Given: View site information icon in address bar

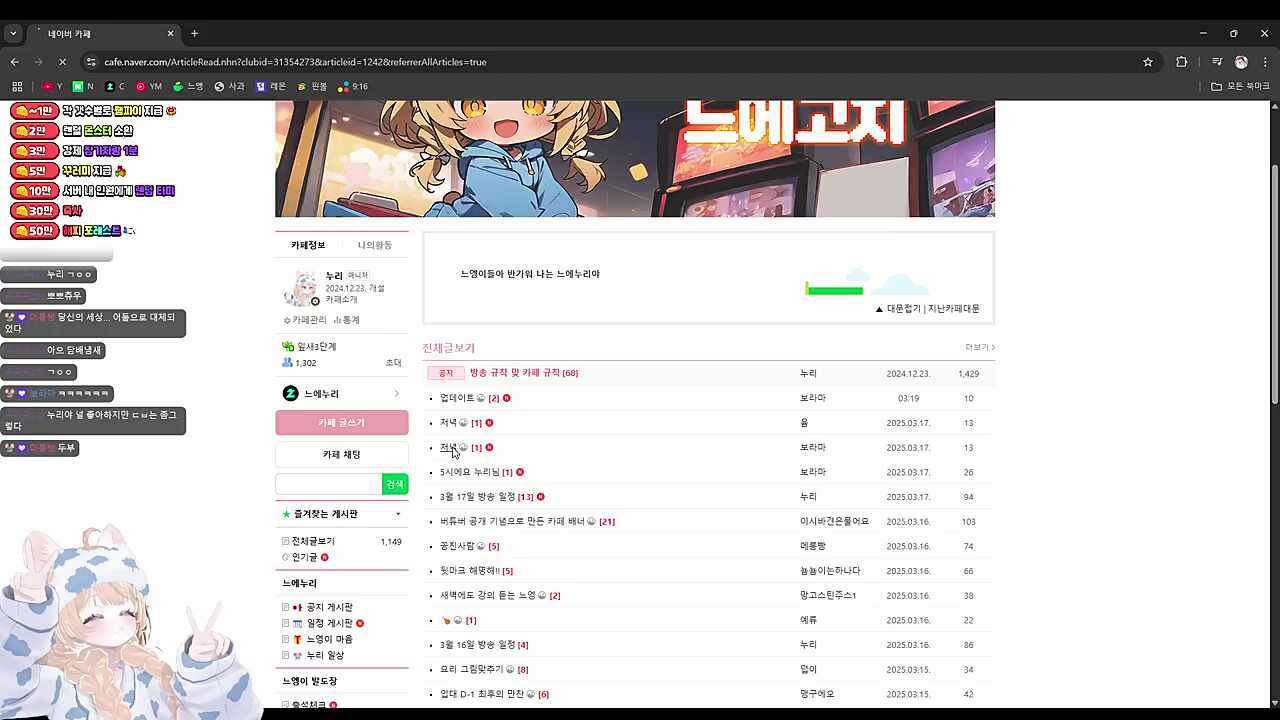Looking at the screenshot, I should 90,62.
